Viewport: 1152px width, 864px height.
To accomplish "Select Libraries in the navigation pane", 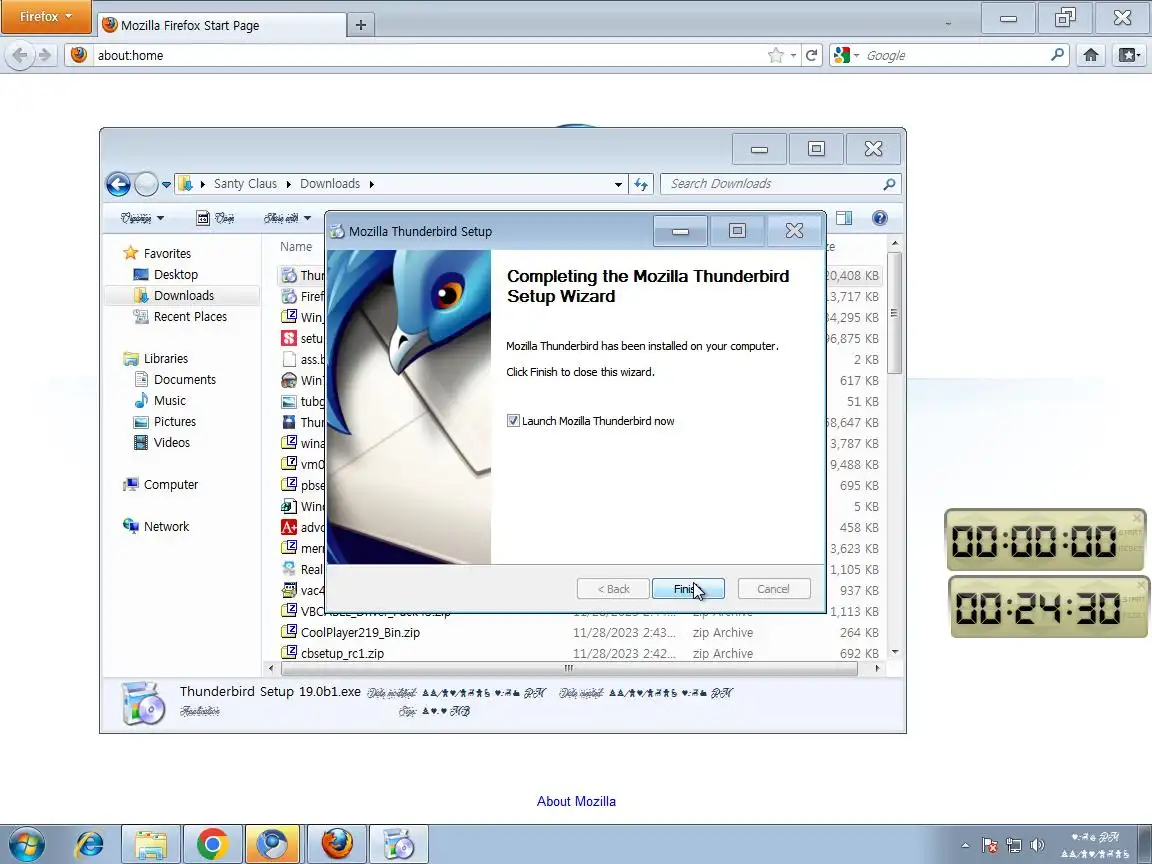I will point(165,359).
